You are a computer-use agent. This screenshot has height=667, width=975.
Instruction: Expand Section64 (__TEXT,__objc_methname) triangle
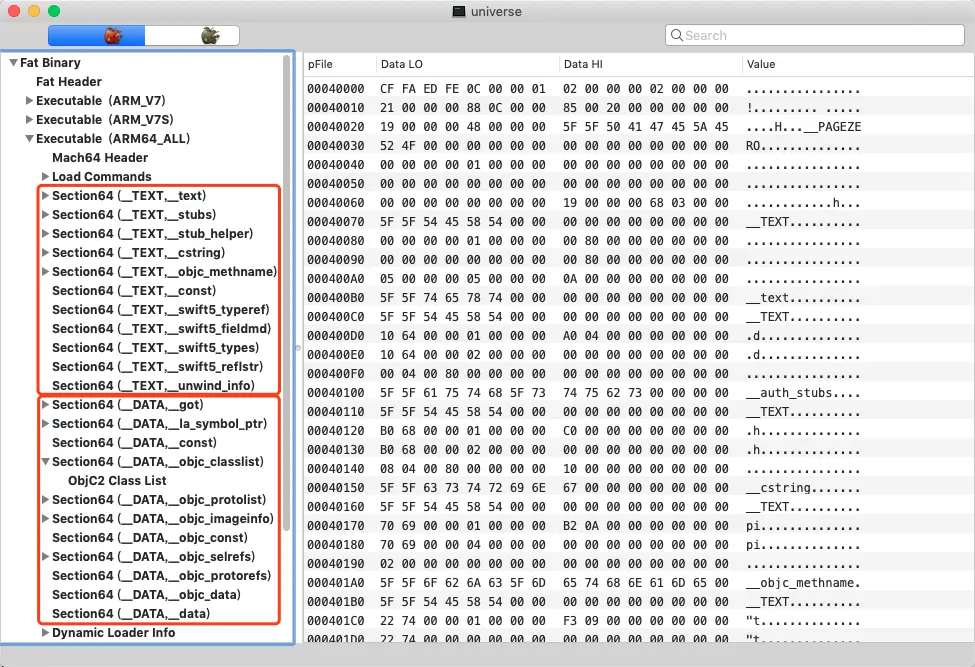click(45, 272)
